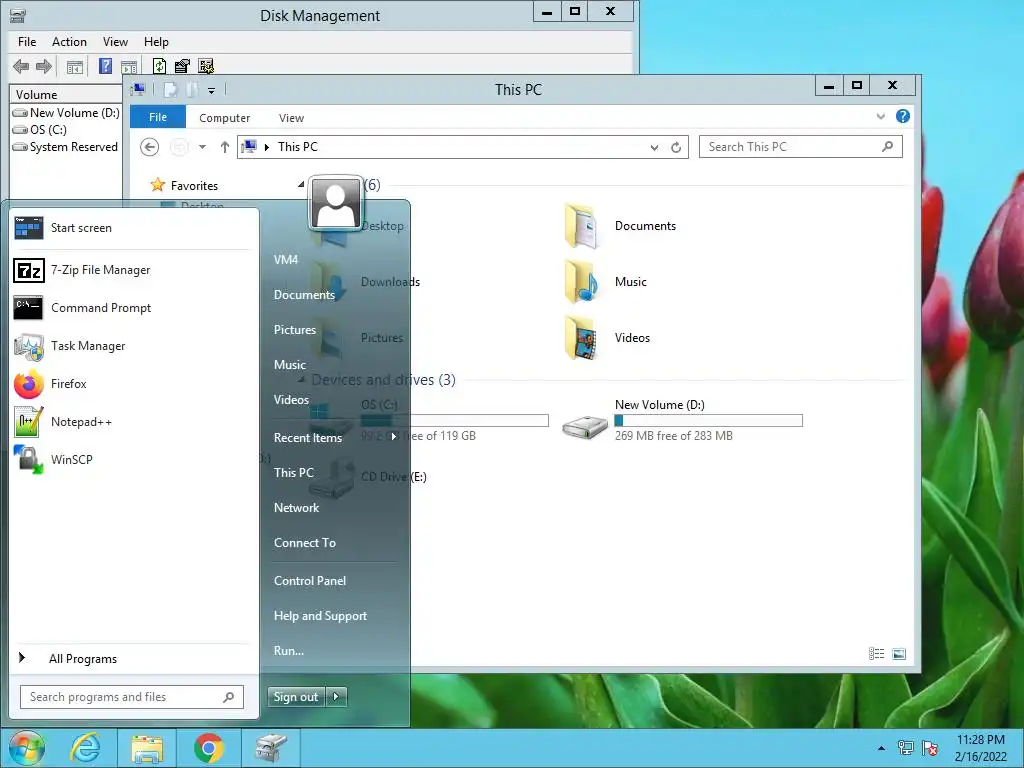This screenshot has height=768, width=1024.
Task: Collapse the Folders (6) group
Action: click(x=301, y=185)
